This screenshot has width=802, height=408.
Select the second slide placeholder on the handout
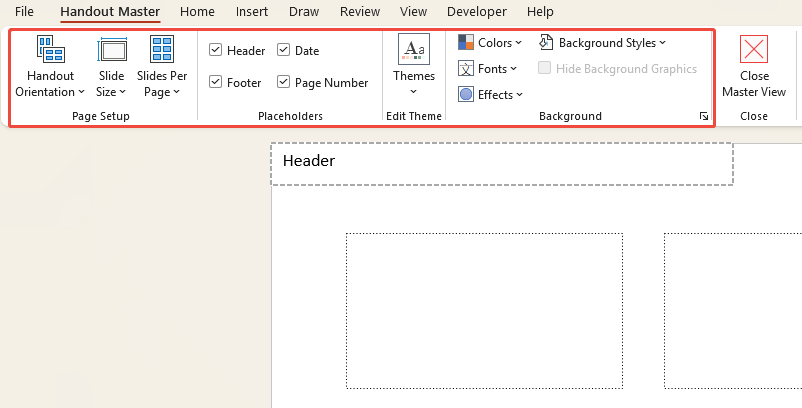(x=733, y=311)
